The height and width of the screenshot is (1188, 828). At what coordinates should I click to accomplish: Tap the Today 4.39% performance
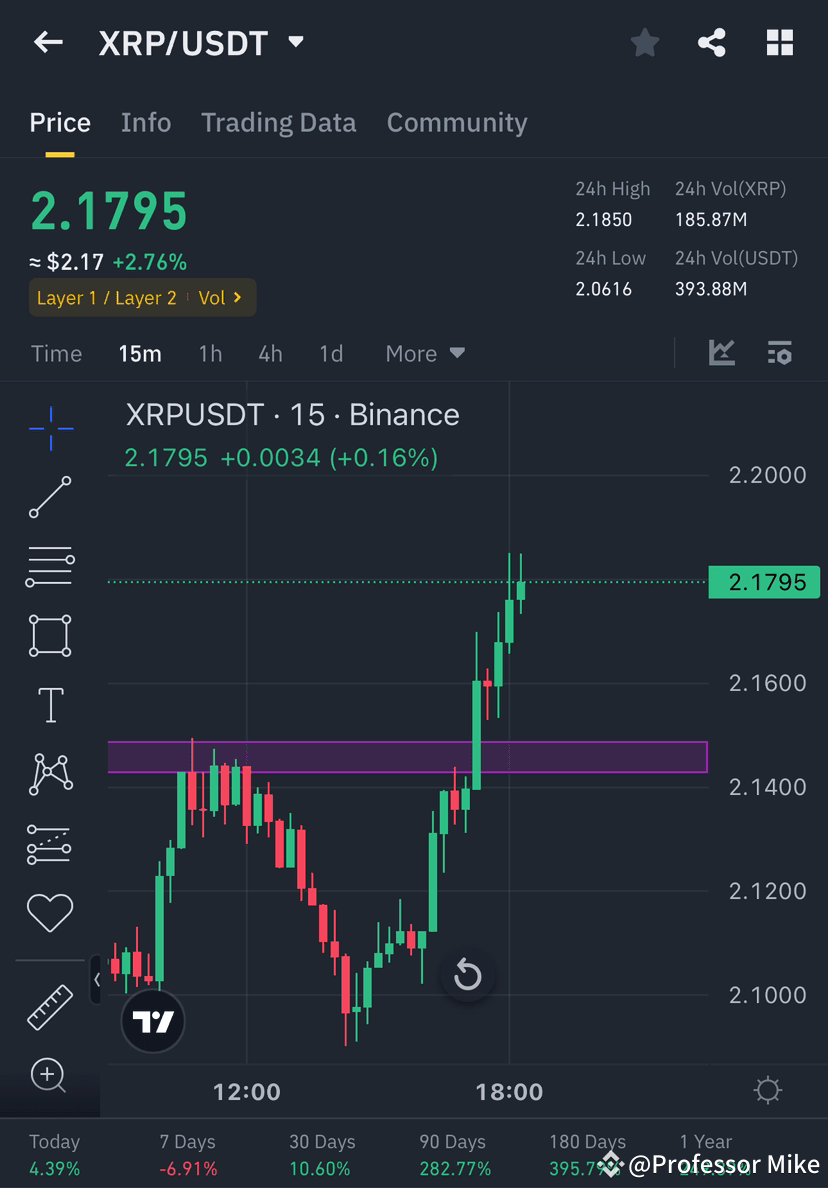click(55, 1155)
